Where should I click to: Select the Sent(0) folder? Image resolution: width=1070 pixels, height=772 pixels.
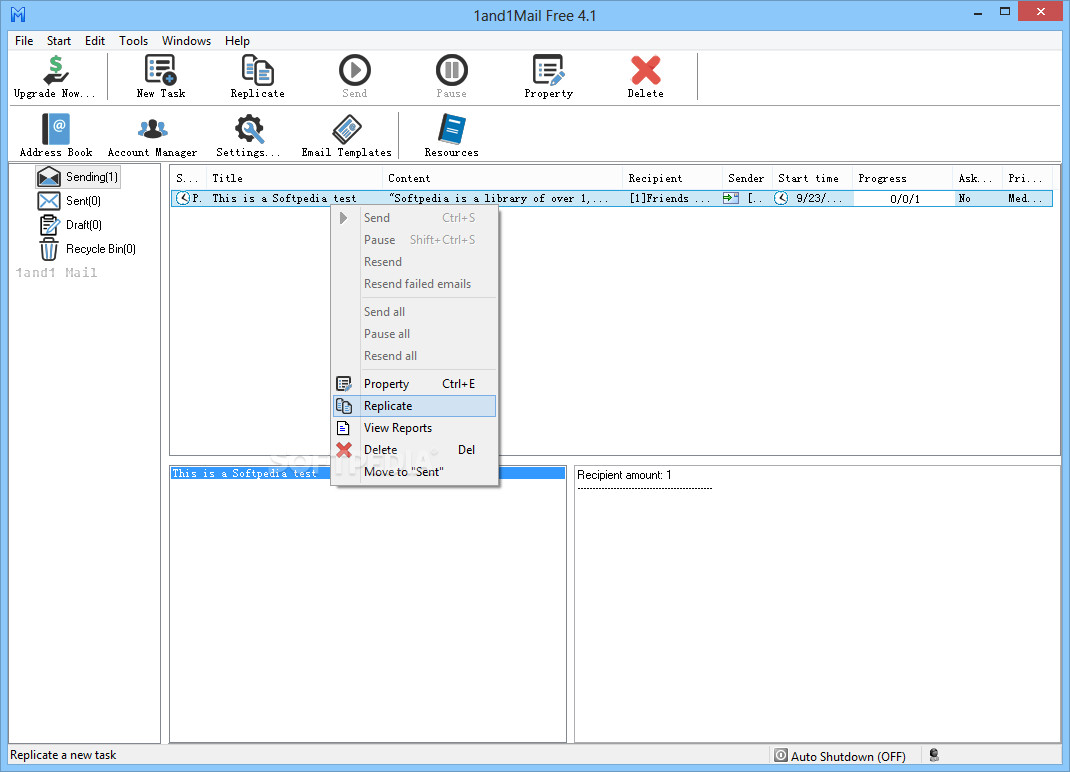[70, 201]
